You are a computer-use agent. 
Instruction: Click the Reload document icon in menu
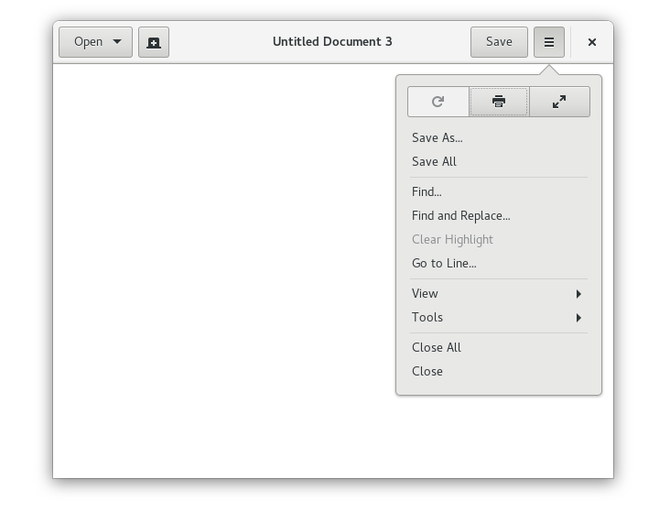point(438,101)
